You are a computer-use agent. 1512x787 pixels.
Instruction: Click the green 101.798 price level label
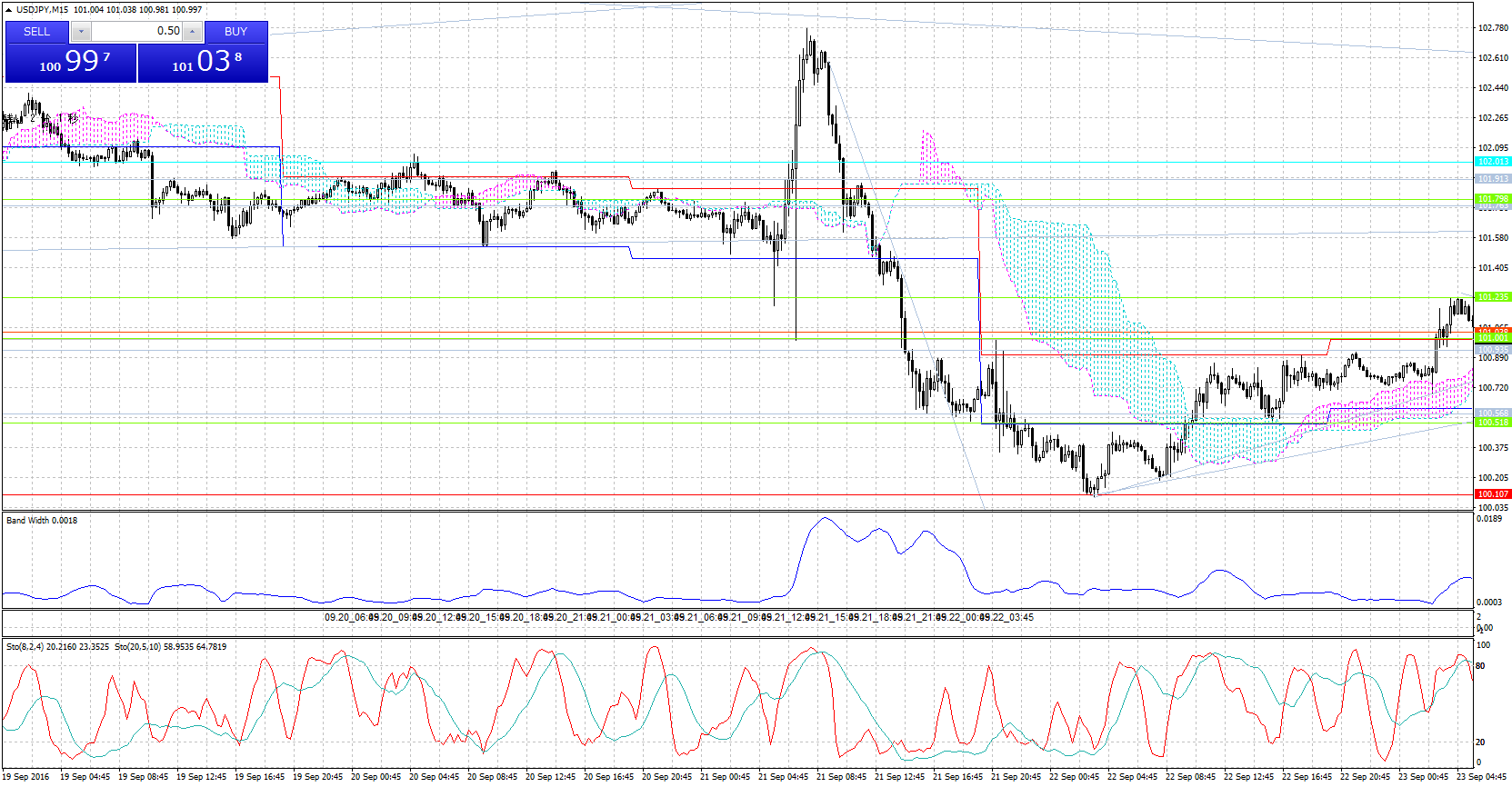pyautogui.click(x=1493, y=198)
